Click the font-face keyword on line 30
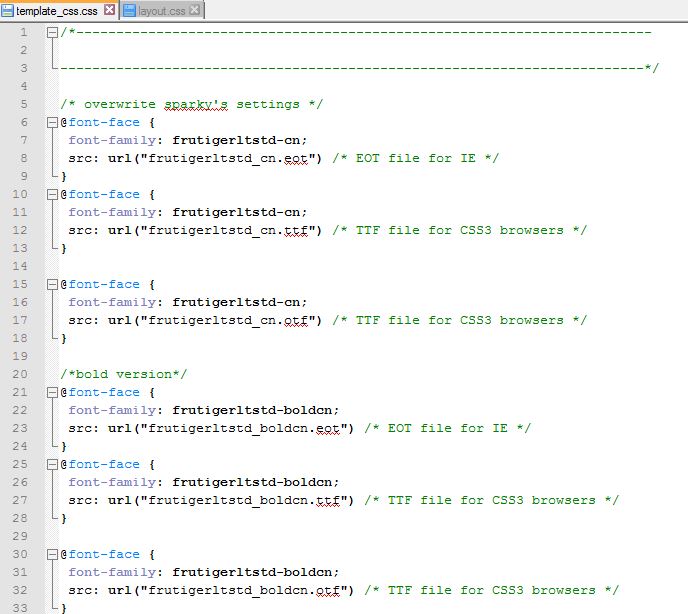 click(x=104, y=554)
